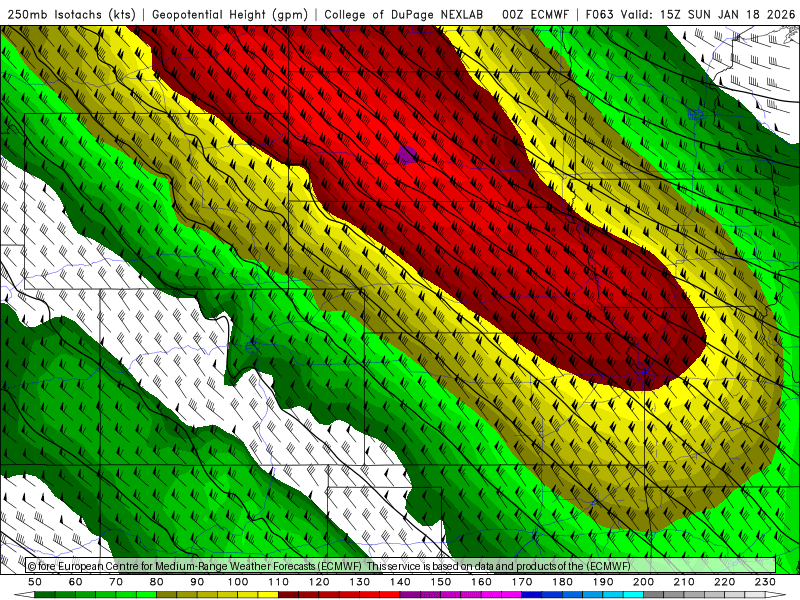This screenshot has height=600, width=800.
Task: Pick the cyan swatch just left of 200
Action: (633, 595)
